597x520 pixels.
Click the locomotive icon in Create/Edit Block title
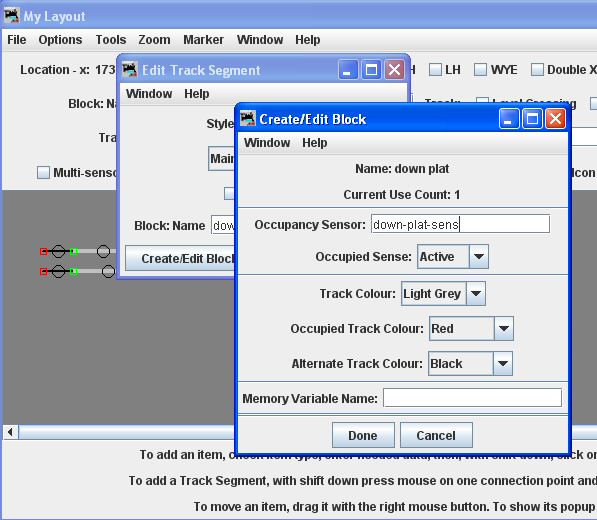pyautogui.click(x=248, y=119)
